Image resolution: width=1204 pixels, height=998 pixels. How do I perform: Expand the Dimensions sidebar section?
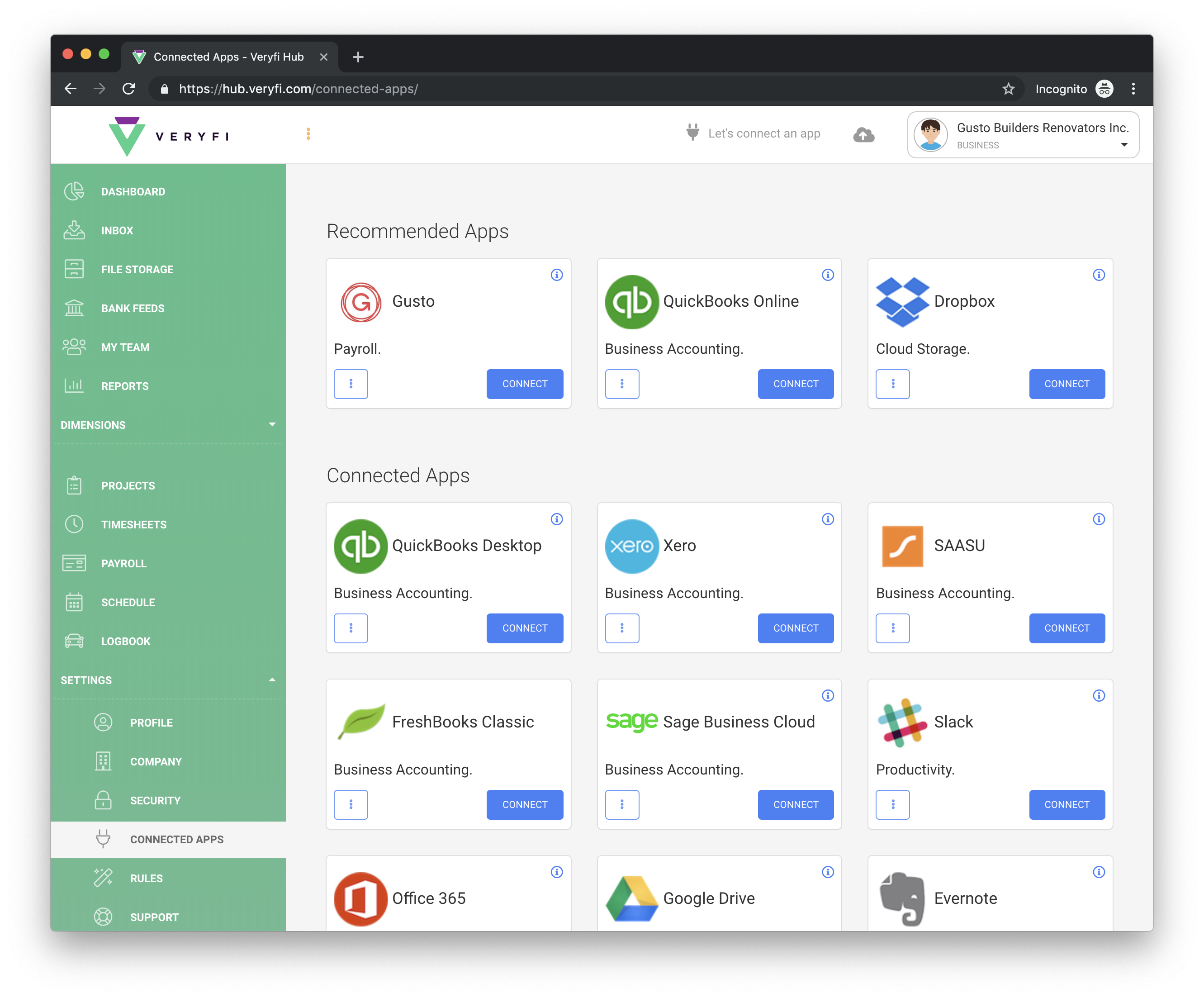click(167, 425)
